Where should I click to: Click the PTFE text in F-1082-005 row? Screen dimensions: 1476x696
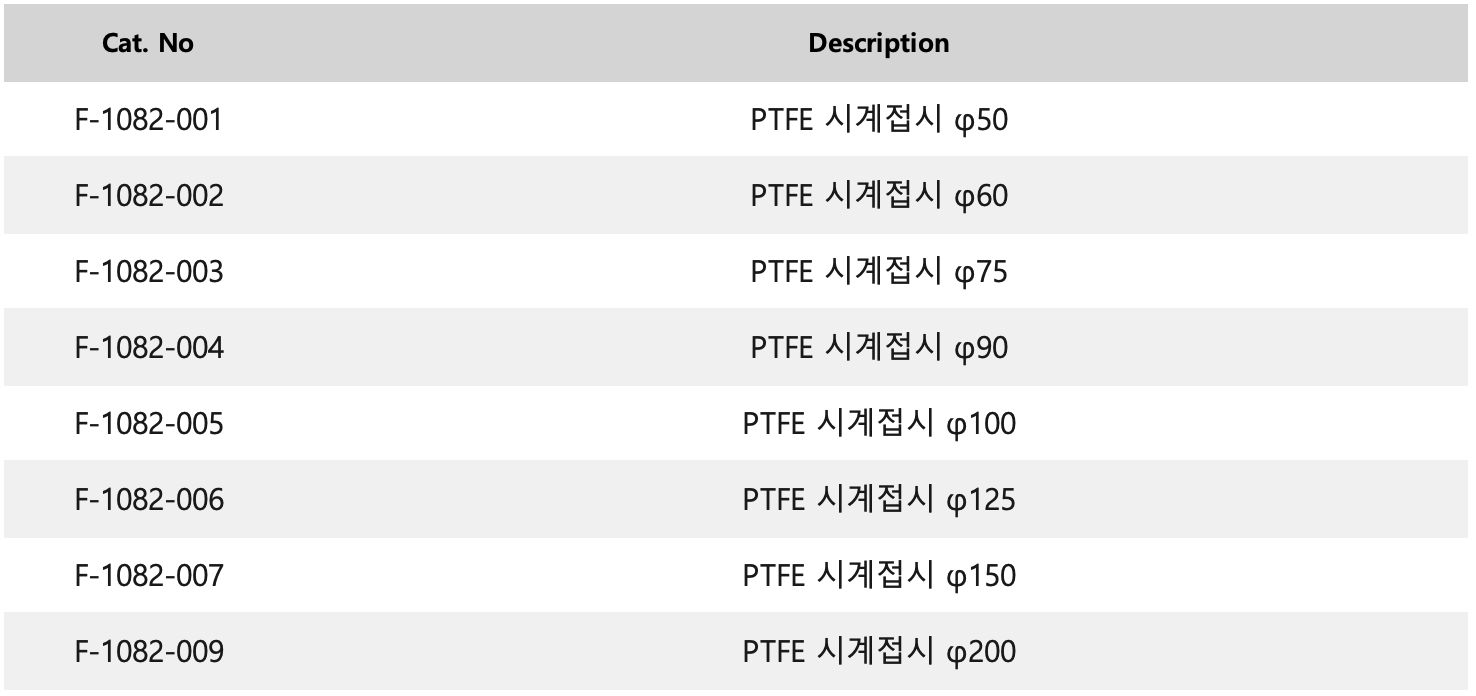click(x=773, y=424)
